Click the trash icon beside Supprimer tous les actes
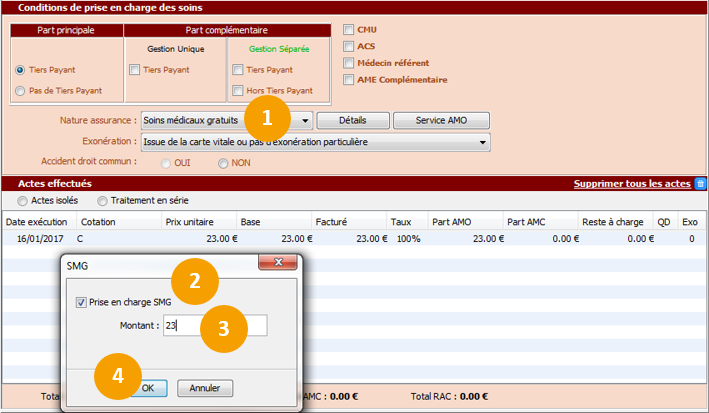Screen dimensions: 709x413 pyautogui.click(x=700, y=184)
